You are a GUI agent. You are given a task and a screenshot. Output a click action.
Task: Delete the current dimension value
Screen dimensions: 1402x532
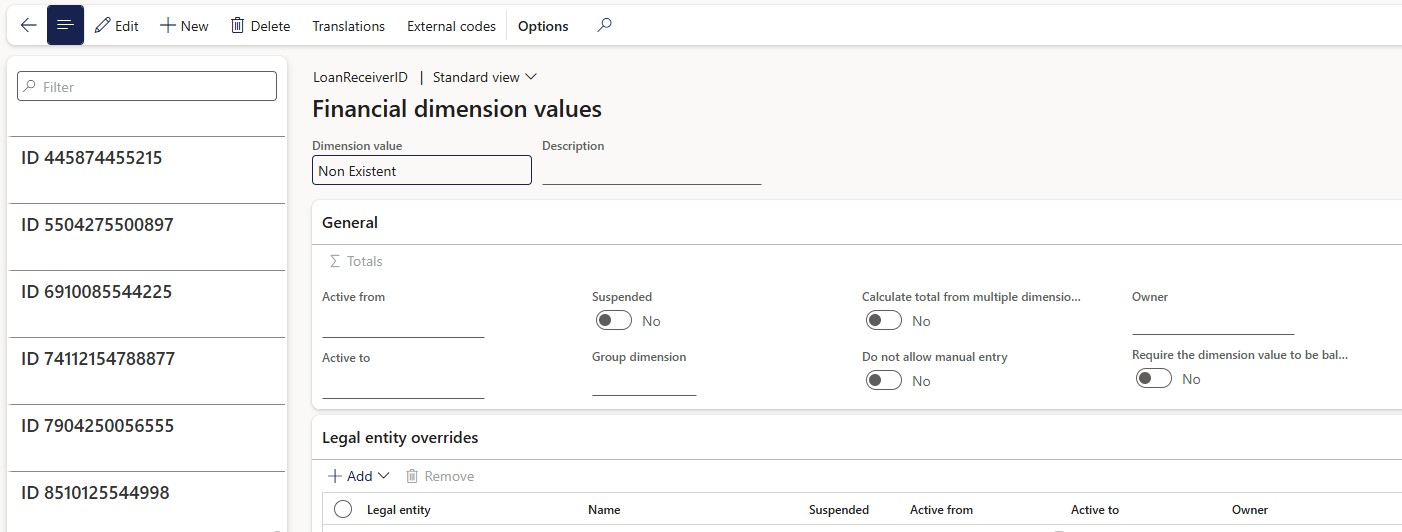pyautogui.click(x=260, y=26)
